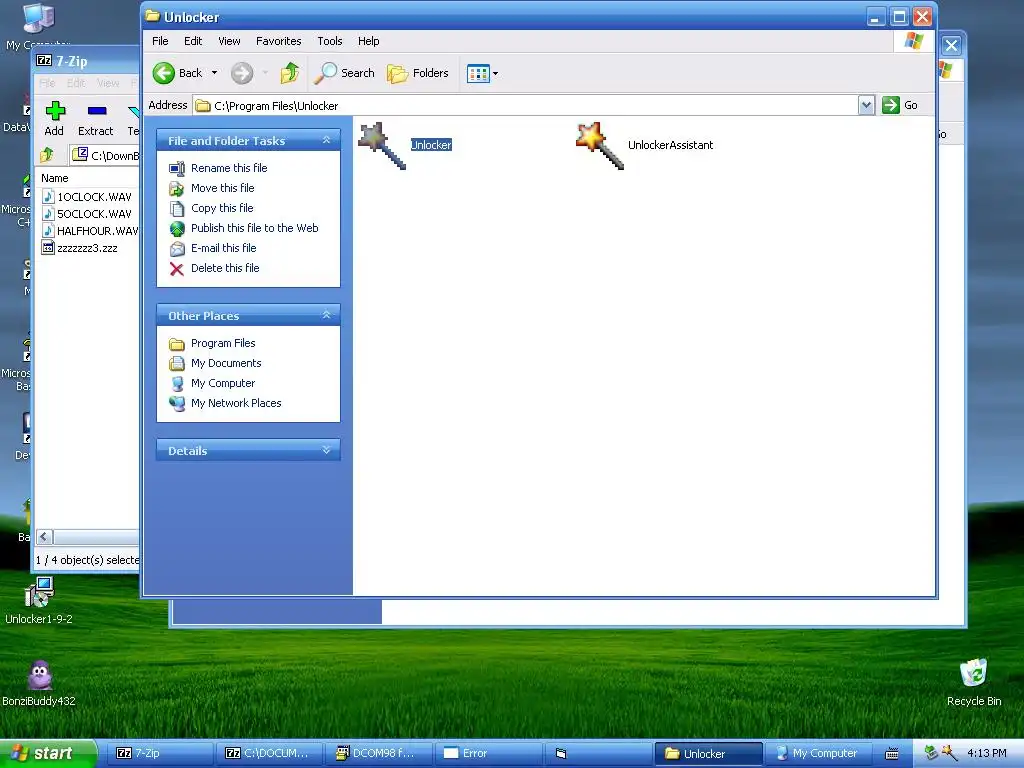
Task: Switch to My Computer taskbar button
Action: [818, 754]
